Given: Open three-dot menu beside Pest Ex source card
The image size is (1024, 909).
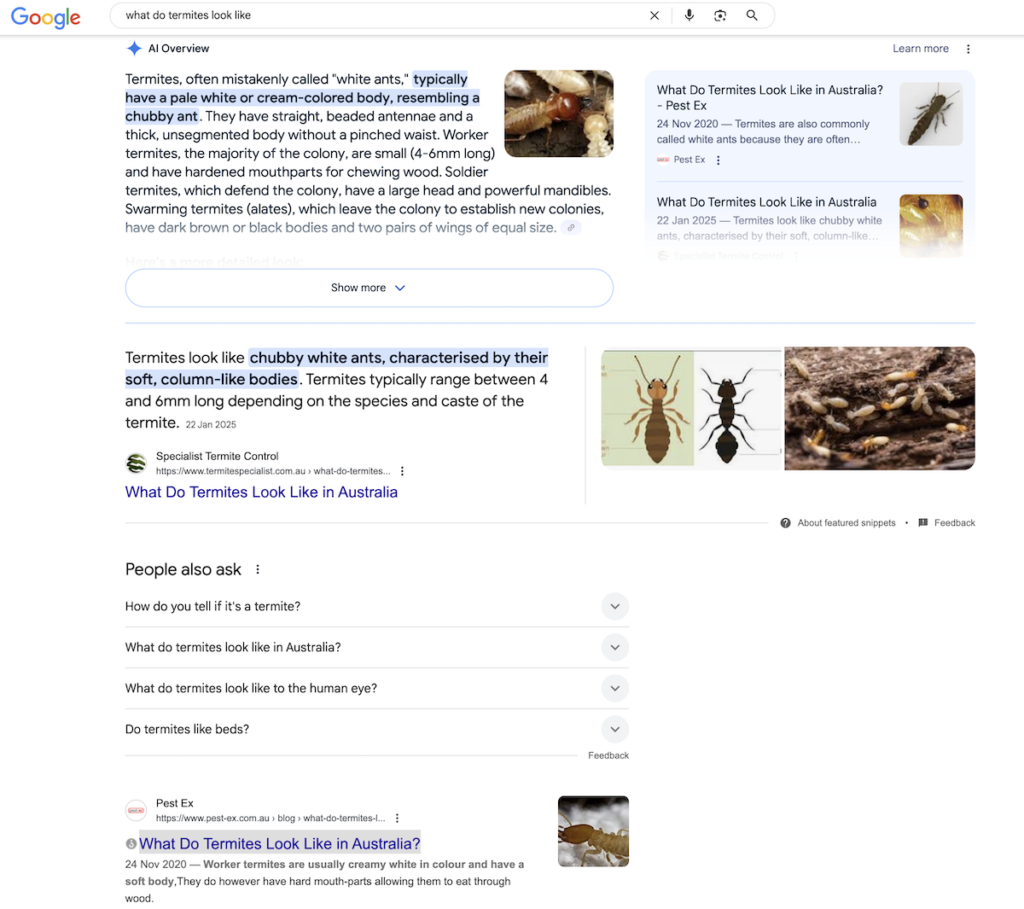Looking at the screenshot, I should (718, 160).
